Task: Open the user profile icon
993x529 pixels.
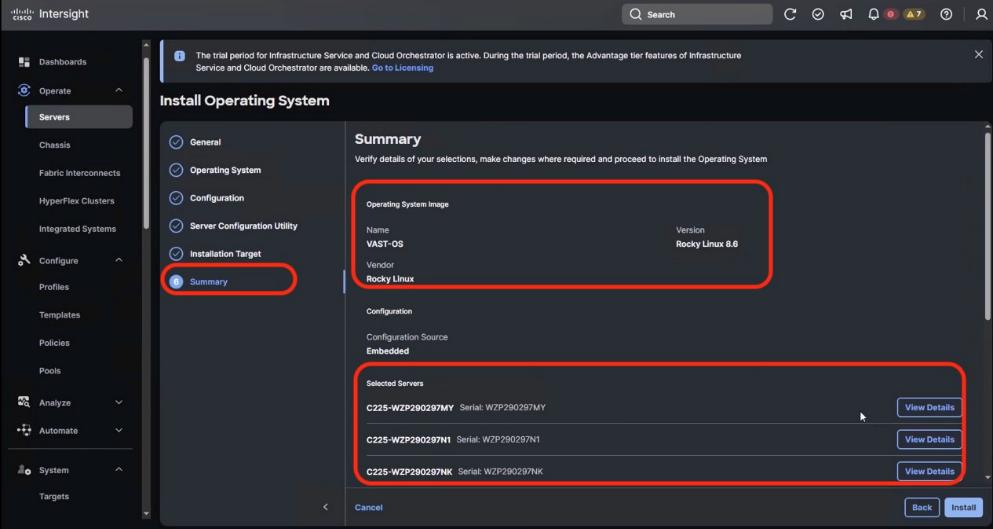Action: coord(981,14)
